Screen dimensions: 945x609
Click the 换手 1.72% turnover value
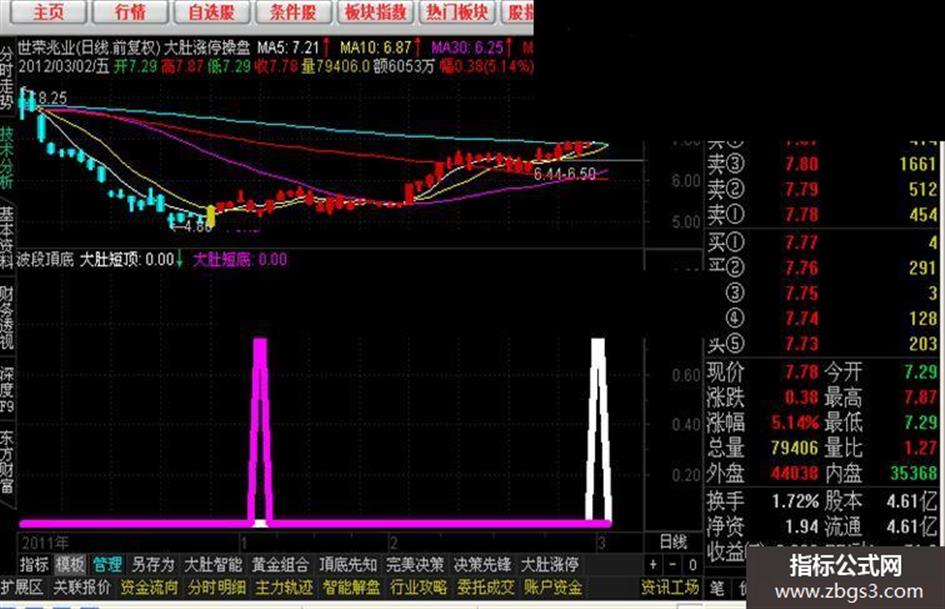(x=796, y=500)
